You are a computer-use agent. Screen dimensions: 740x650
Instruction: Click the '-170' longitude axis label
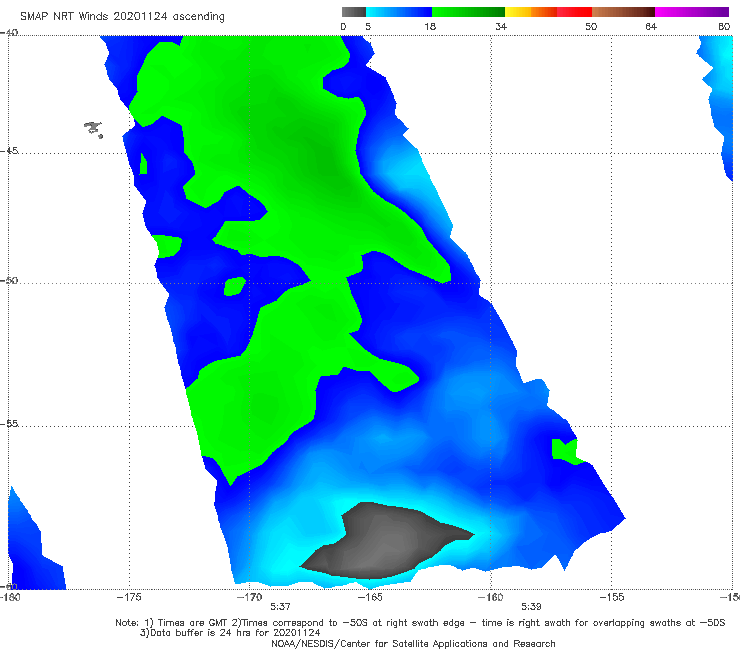(x=249, y=597)
